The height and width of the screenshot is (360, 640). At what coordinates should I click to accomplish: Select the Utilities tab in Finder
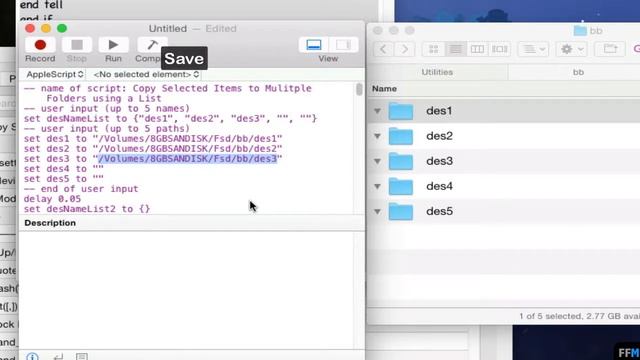[x=437, y=72]
